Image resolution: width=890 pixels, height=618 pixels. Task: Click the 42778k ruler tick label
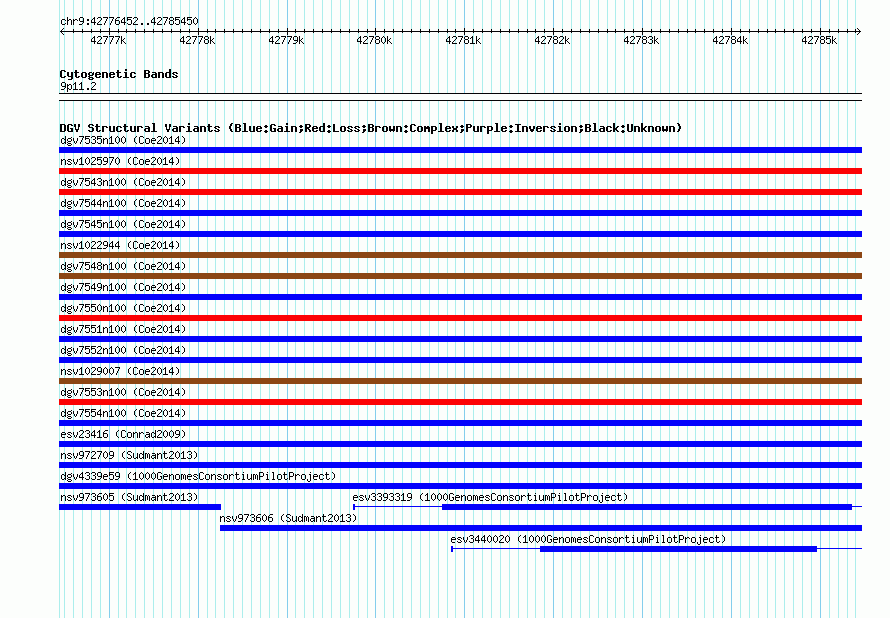tap(197, 40)
